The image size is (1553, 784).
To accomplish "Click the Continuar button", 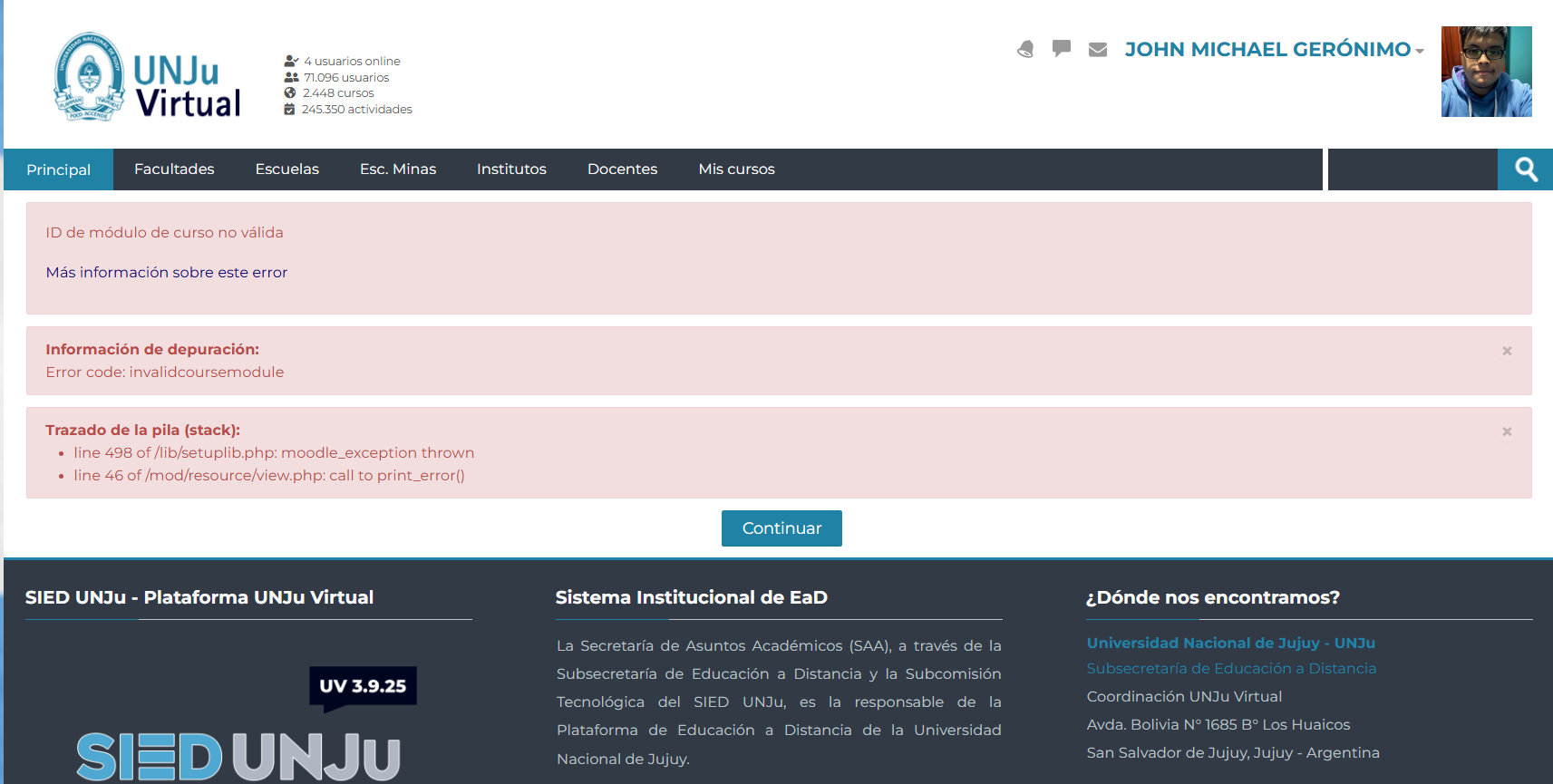I will click(781, 528).
